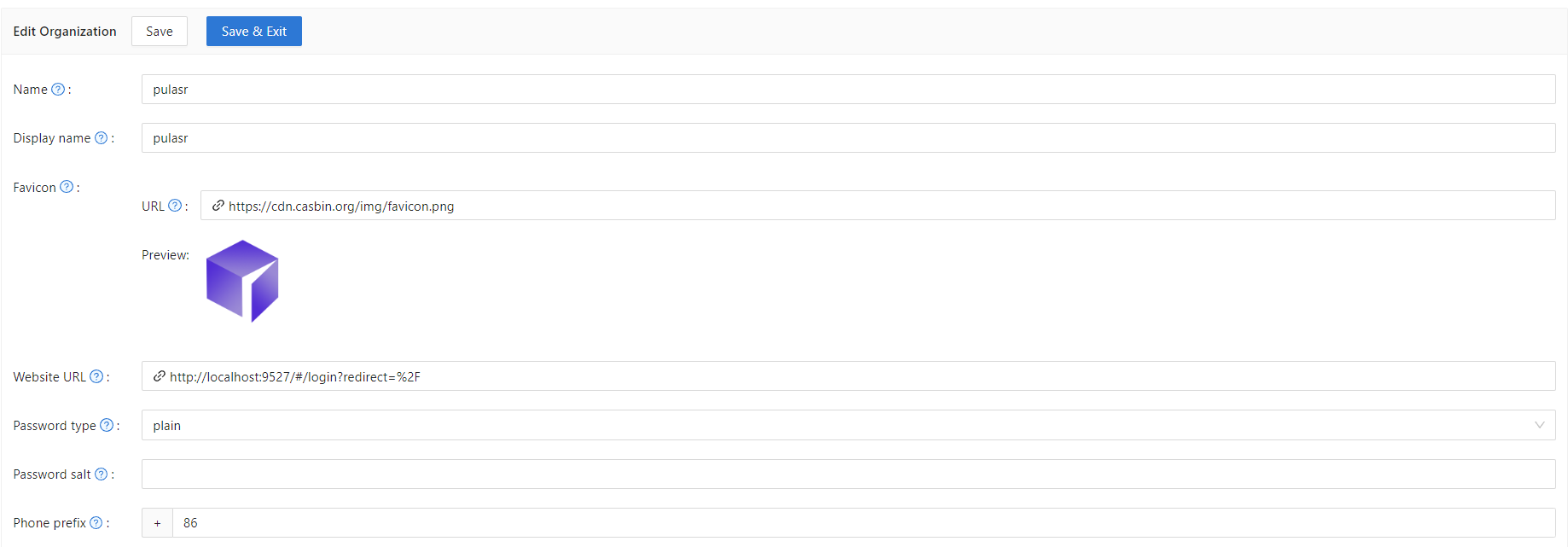Click the help icon beside URL label
The height and width of the screenshot is (547, 1568).
[175, 206]
